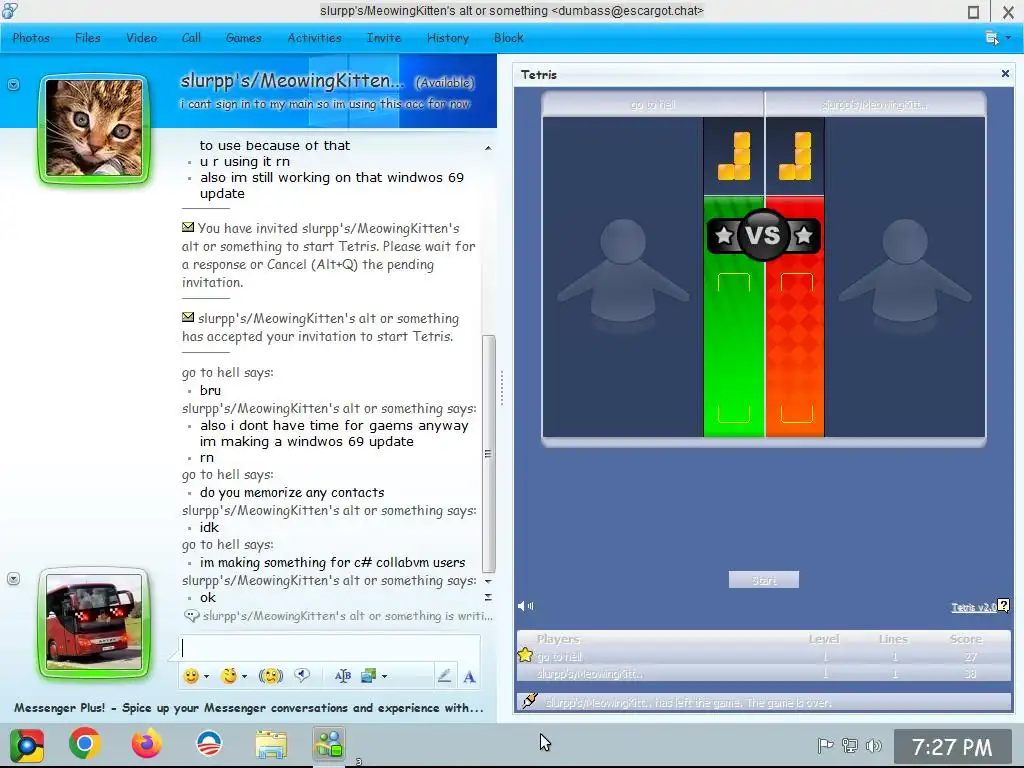Open the first taskbar Chrome-style icon
The image size is (1024, 768).
point(27,744)
